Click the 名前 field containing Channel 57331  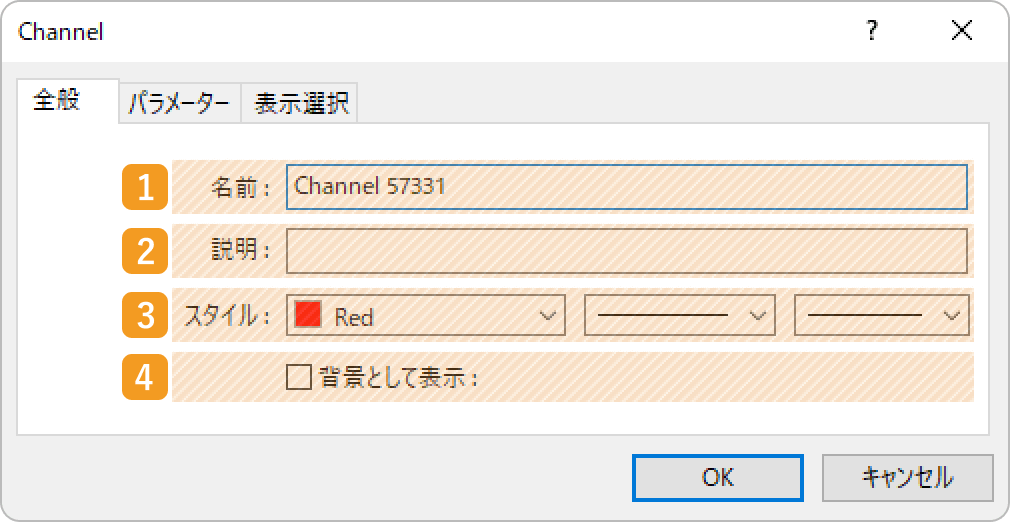pos(627,187)
